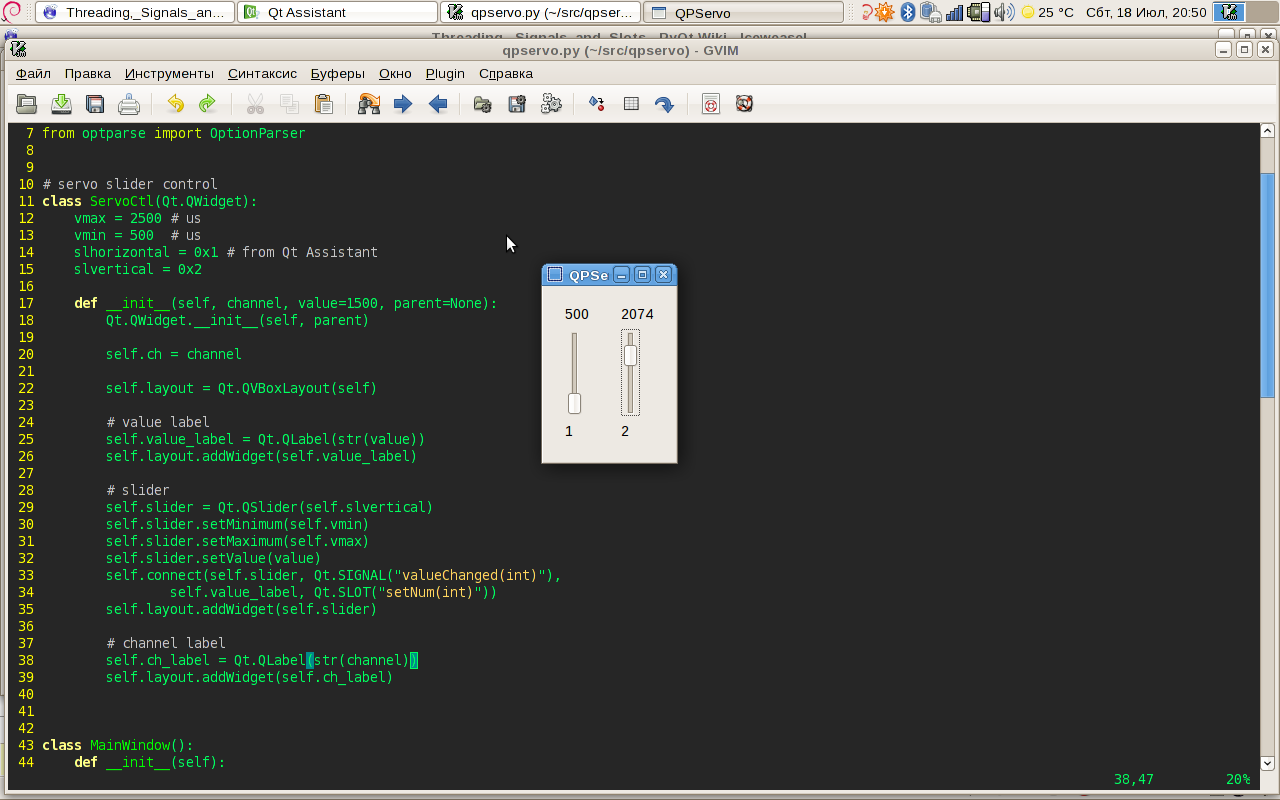Viewport: 1280px width, 800px height.
Task: Open the Синтаксис menu
Action: click(x=262, y=73)
